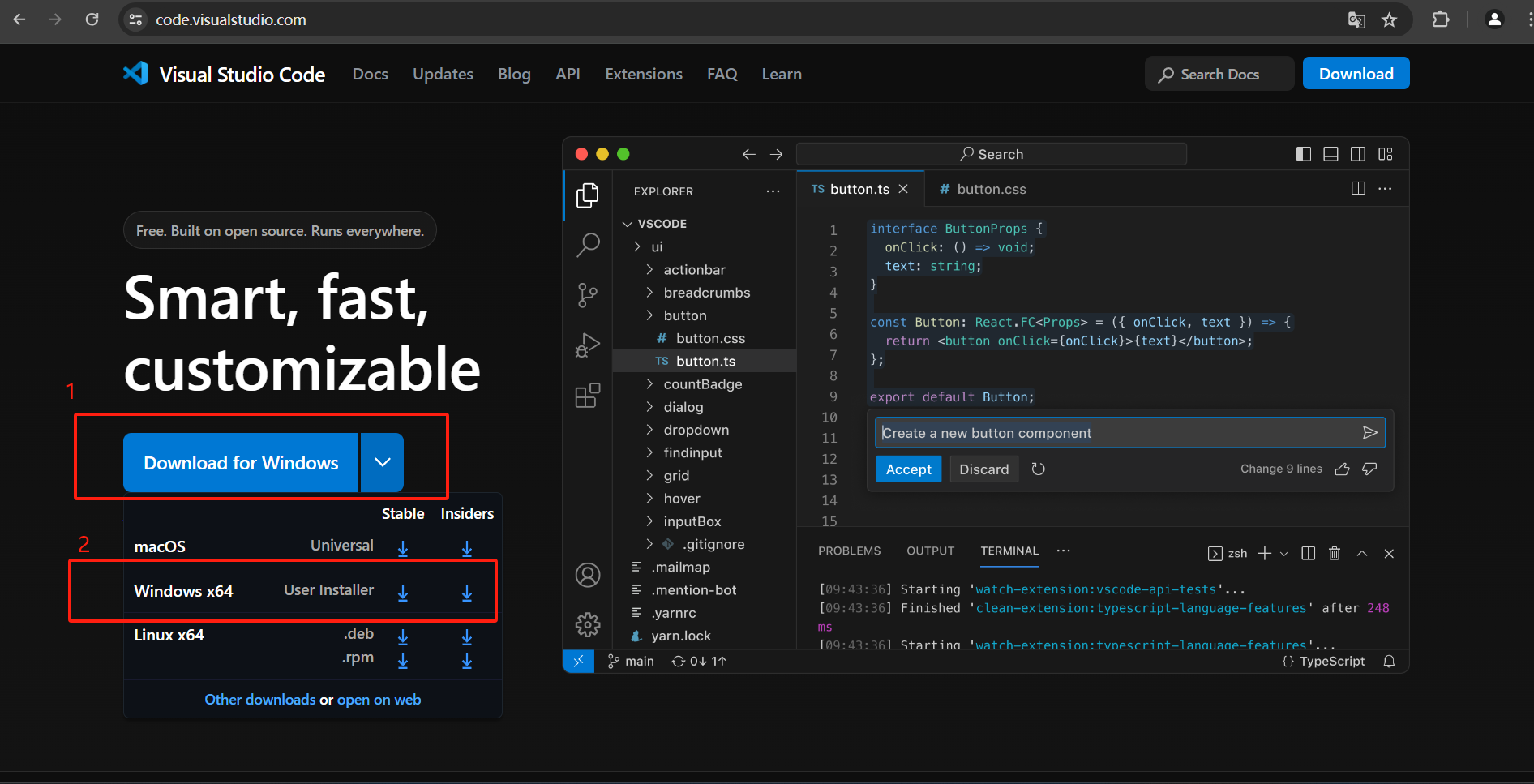
Task: Open the browser profile avatar icon
Action: tap(1494, 19)
